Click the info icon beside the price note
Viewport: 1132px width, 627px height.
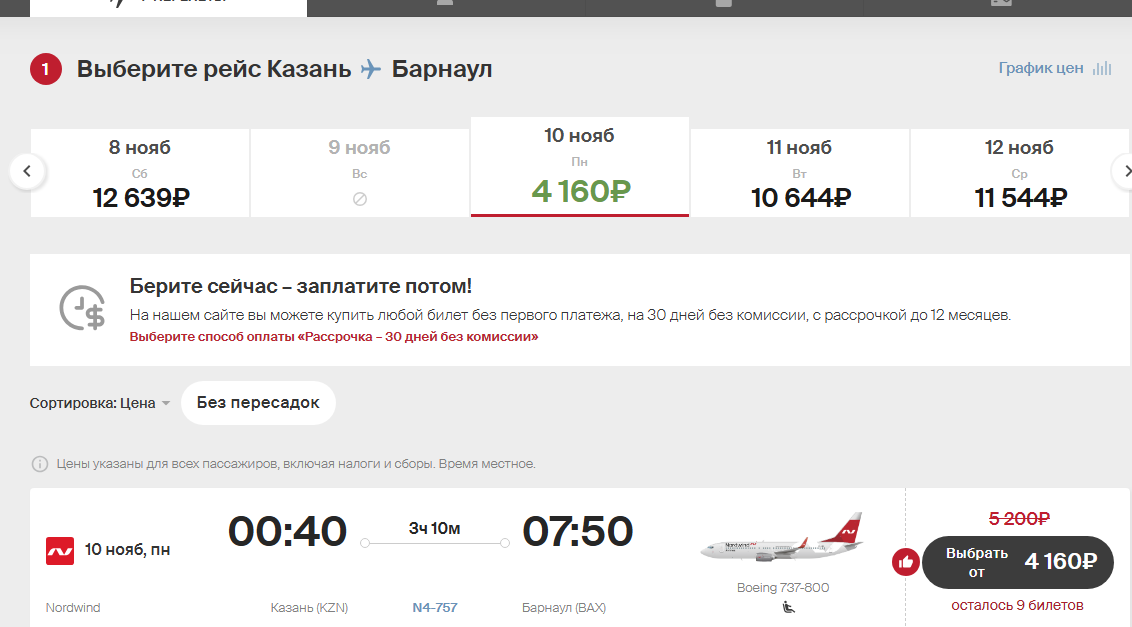pyautogui.click(x=40, y=464)
